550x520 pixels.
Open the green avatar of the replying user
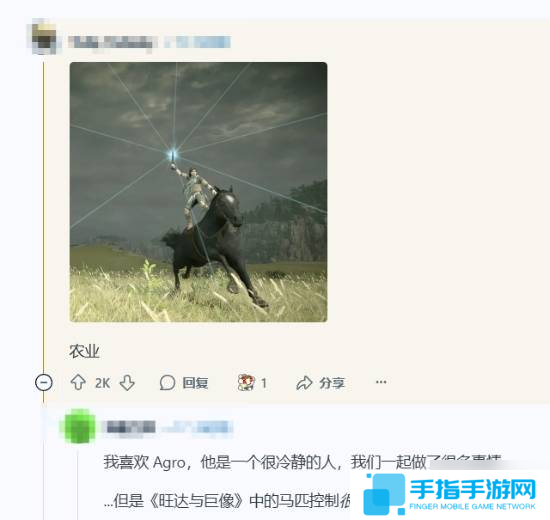coord(78,426)
